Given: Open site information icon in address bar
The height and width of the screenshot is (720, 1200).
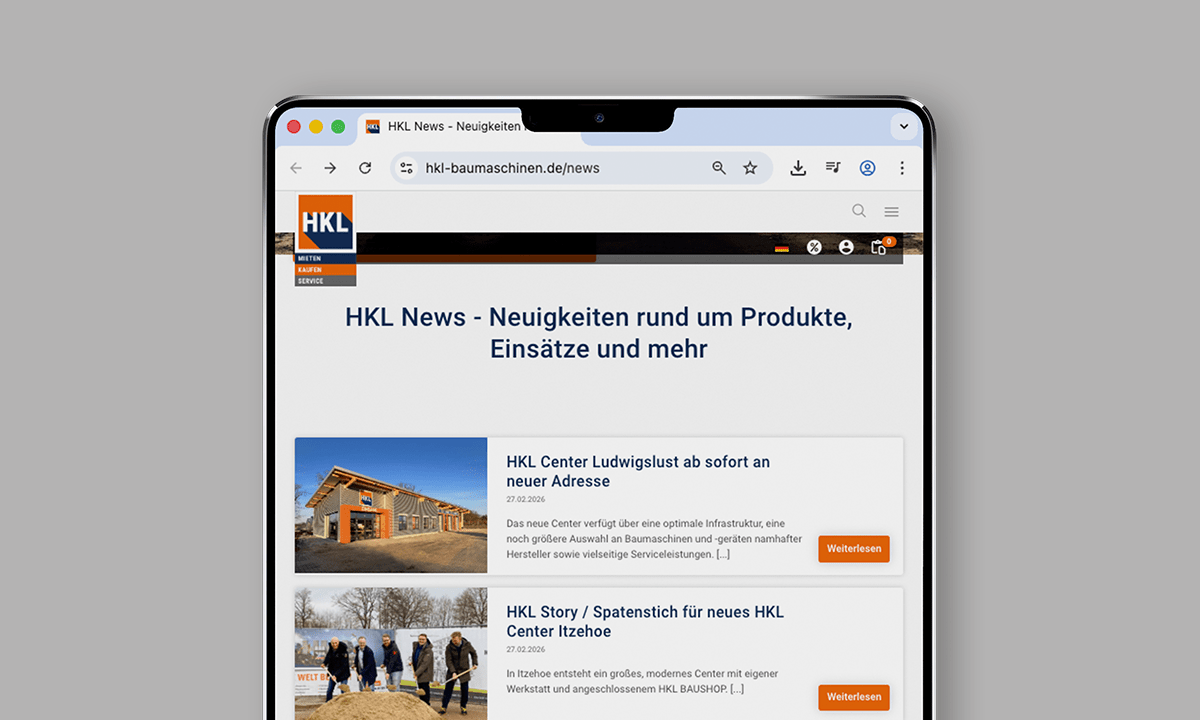Looking at the screenshot, I should pyautogui.click(x=406, y=168).
